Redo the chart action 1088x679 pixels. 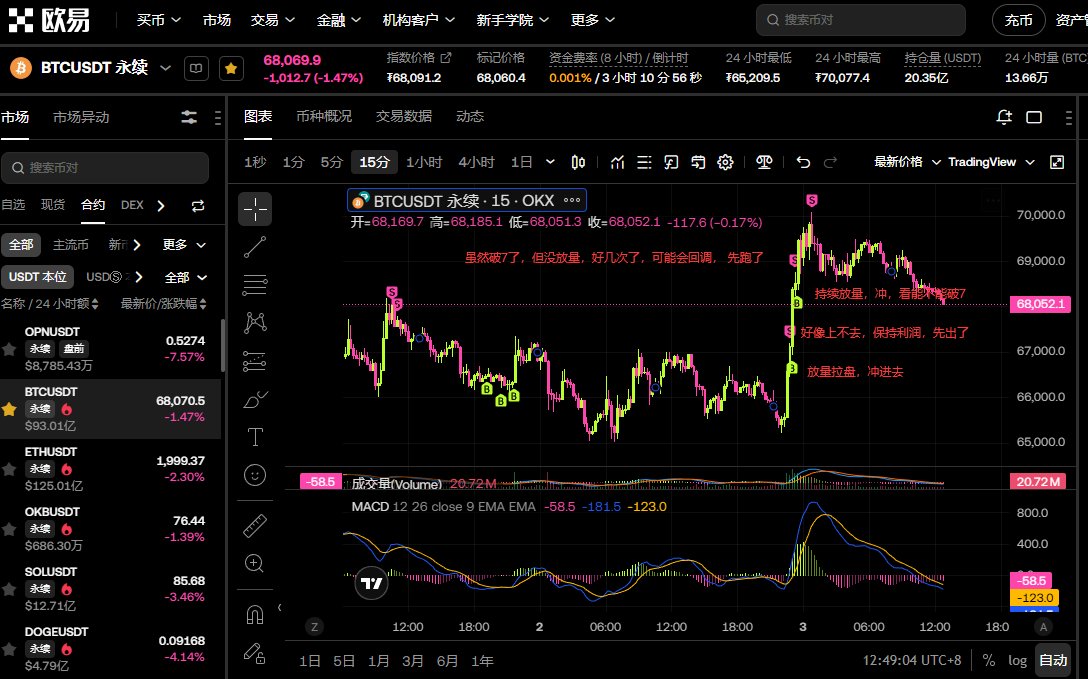[x=830, y=162]
